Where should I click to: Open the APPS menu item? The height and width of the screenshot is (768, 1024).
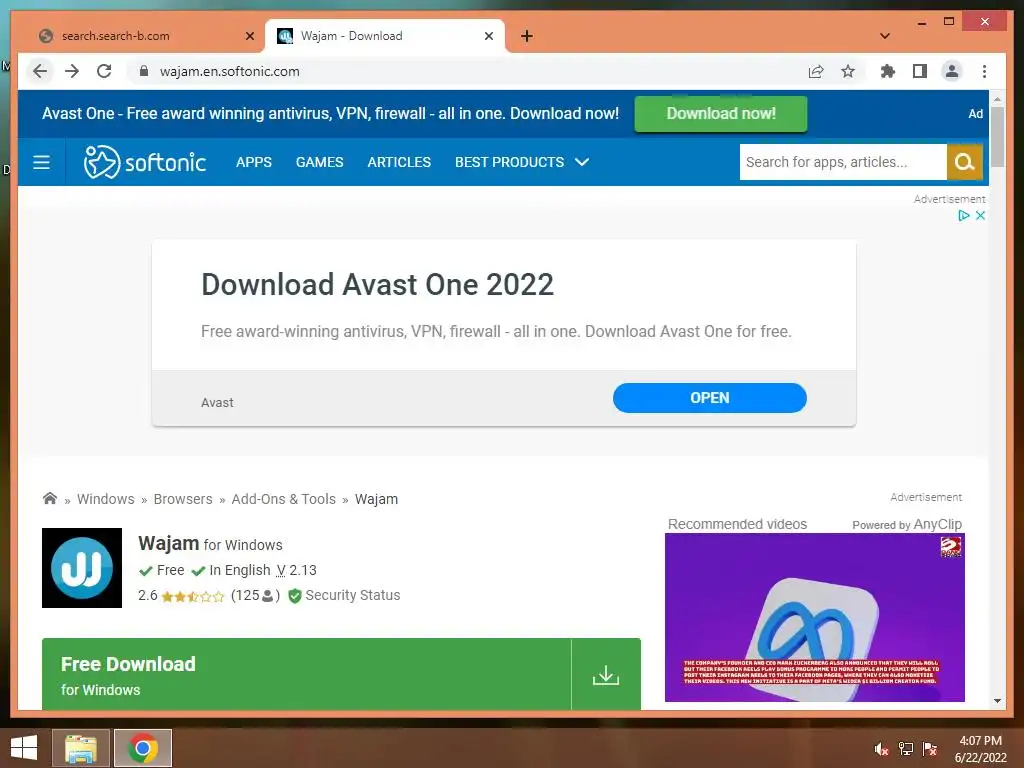coord(253,162)
